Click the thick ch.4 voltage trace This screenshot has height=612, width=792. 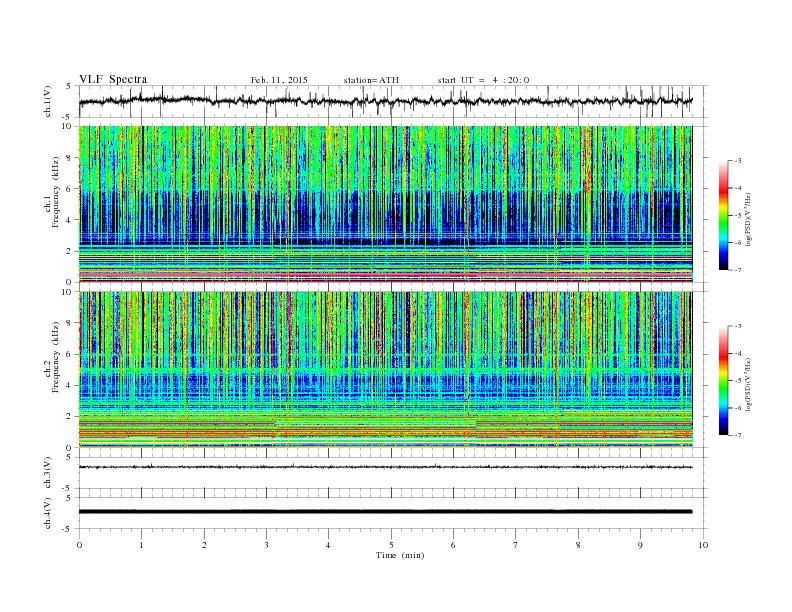pos(386,512)
